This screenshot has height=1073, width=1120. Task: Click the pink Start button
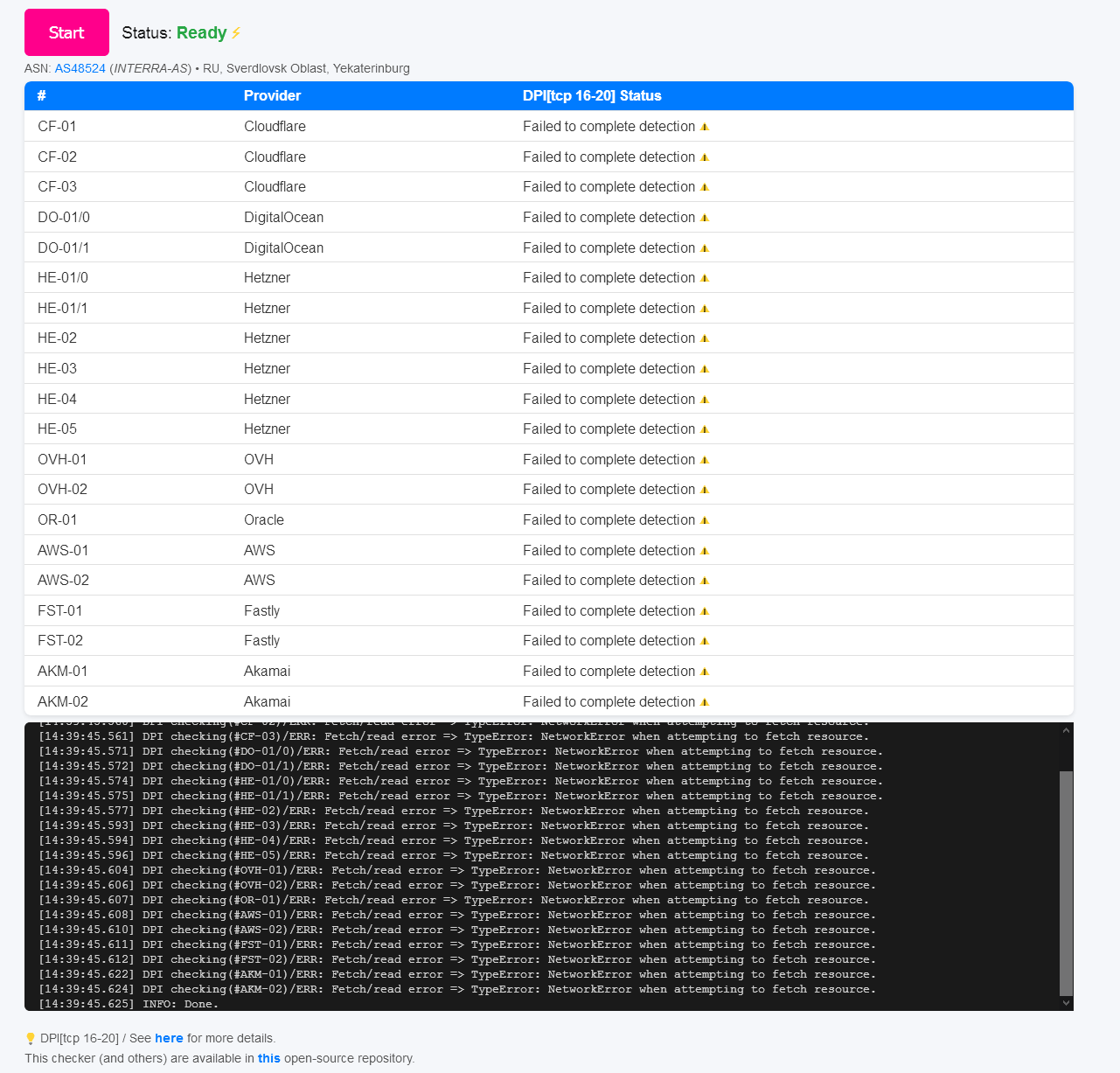pyautogui.click(x=66, y=32)
